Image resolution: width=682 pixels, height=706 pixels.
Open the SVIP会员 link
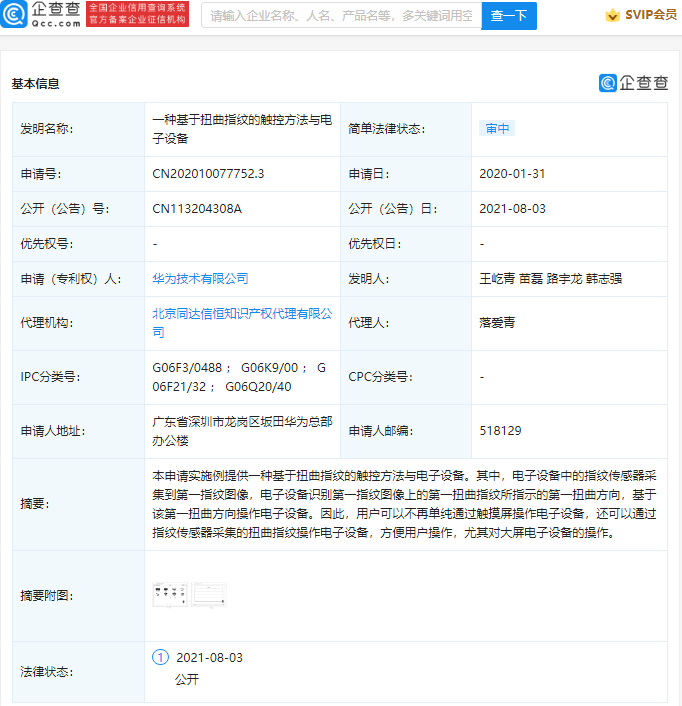[650, 15]
